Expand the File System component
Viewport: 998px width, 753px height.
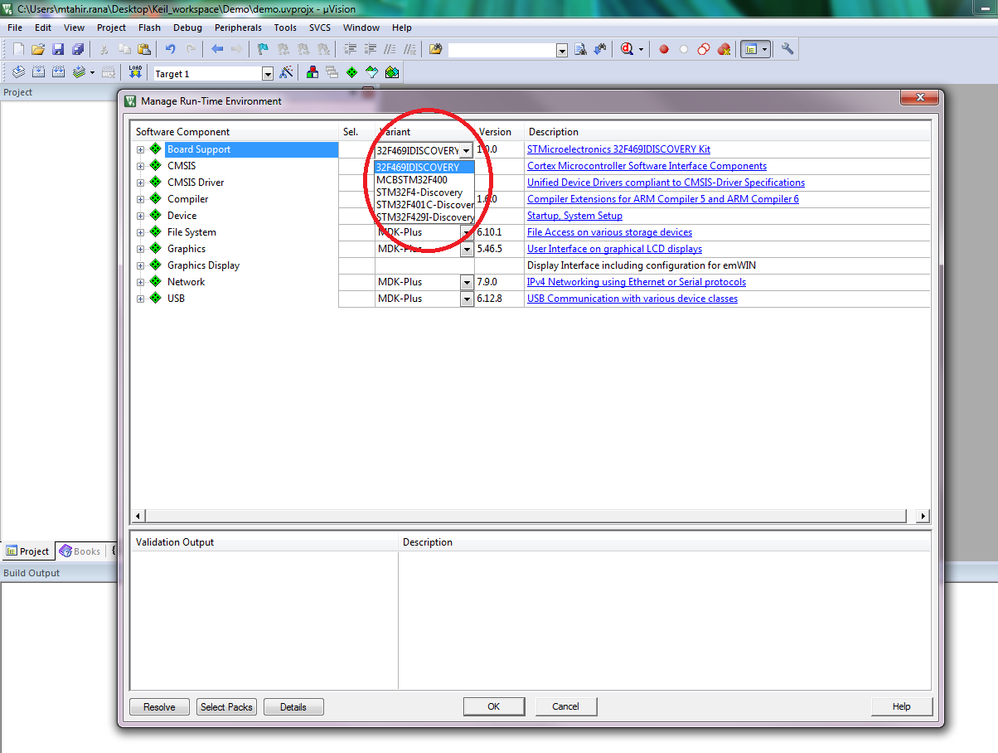[x=140, y=232]
